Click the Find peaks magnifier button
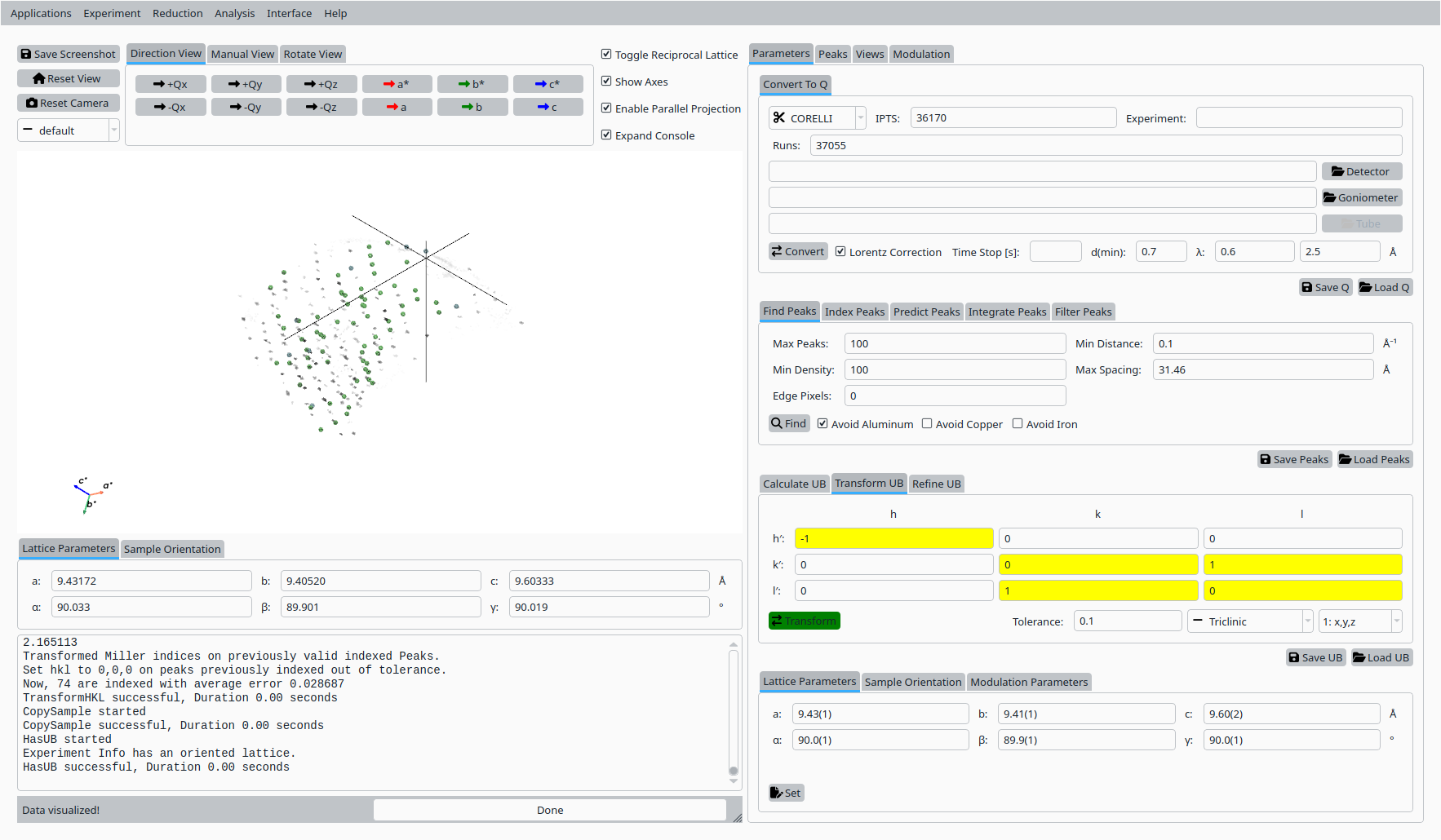 click(789, 423)
